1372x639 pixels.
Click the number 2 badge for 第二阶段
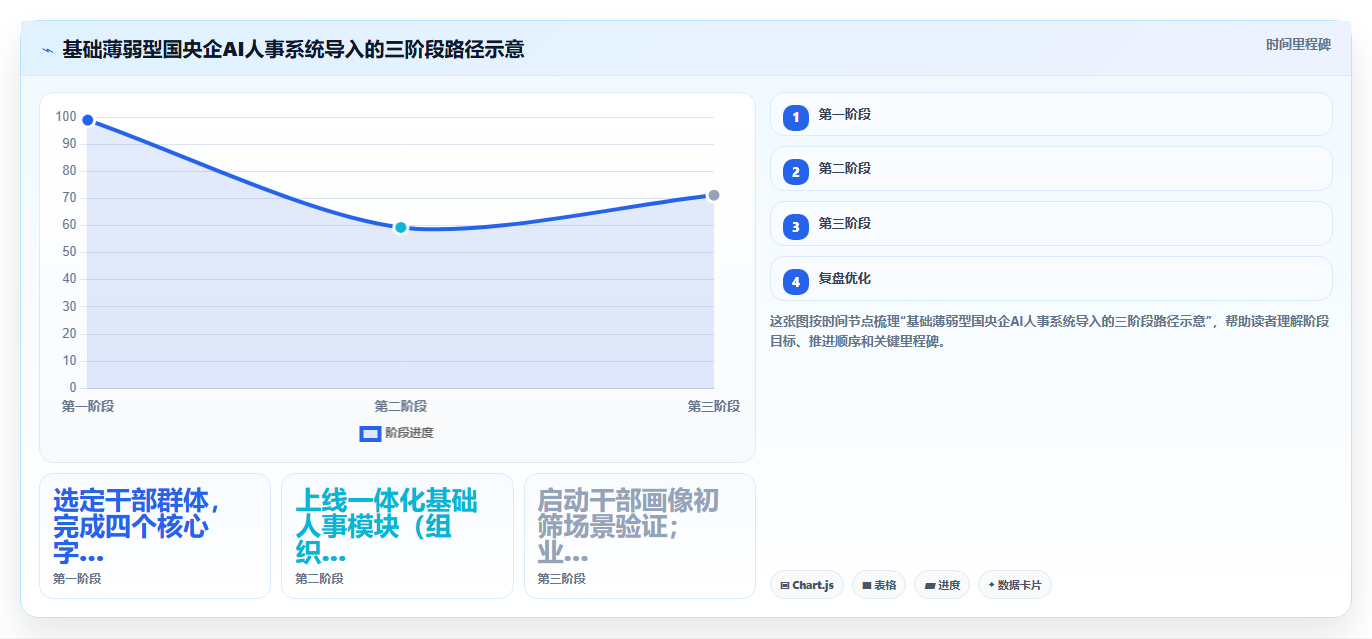(x=796, y=172)
